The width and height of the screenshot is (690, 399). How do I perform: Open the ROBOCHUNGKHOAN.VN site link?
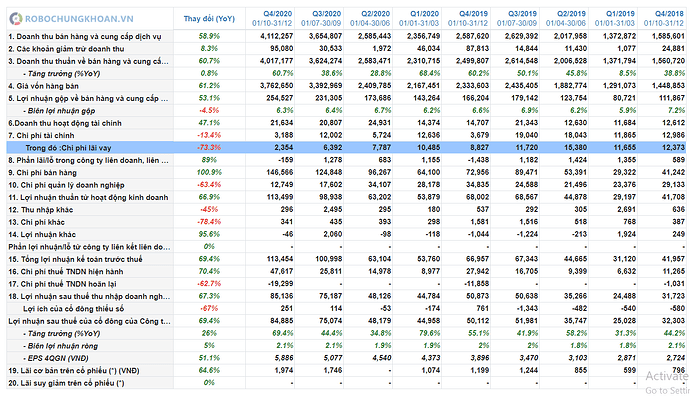[x=79, y=19]
